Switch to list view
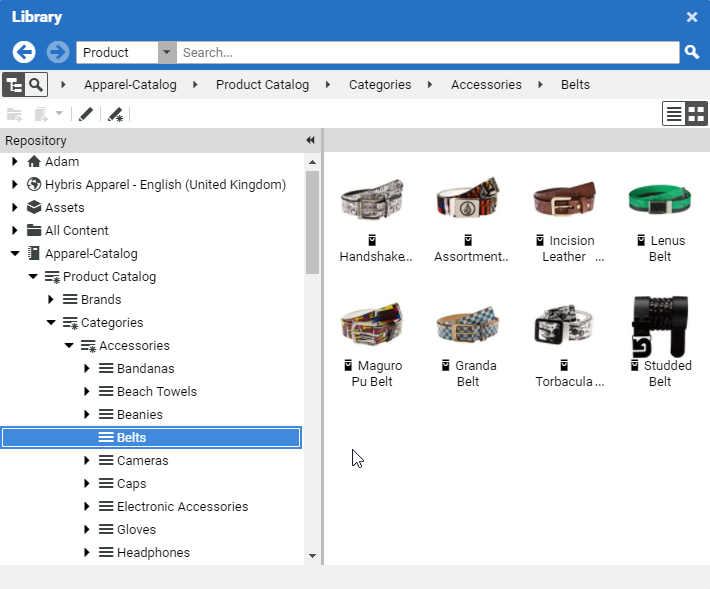Screen dimensions: 710x589 click(x=674, y=113)
